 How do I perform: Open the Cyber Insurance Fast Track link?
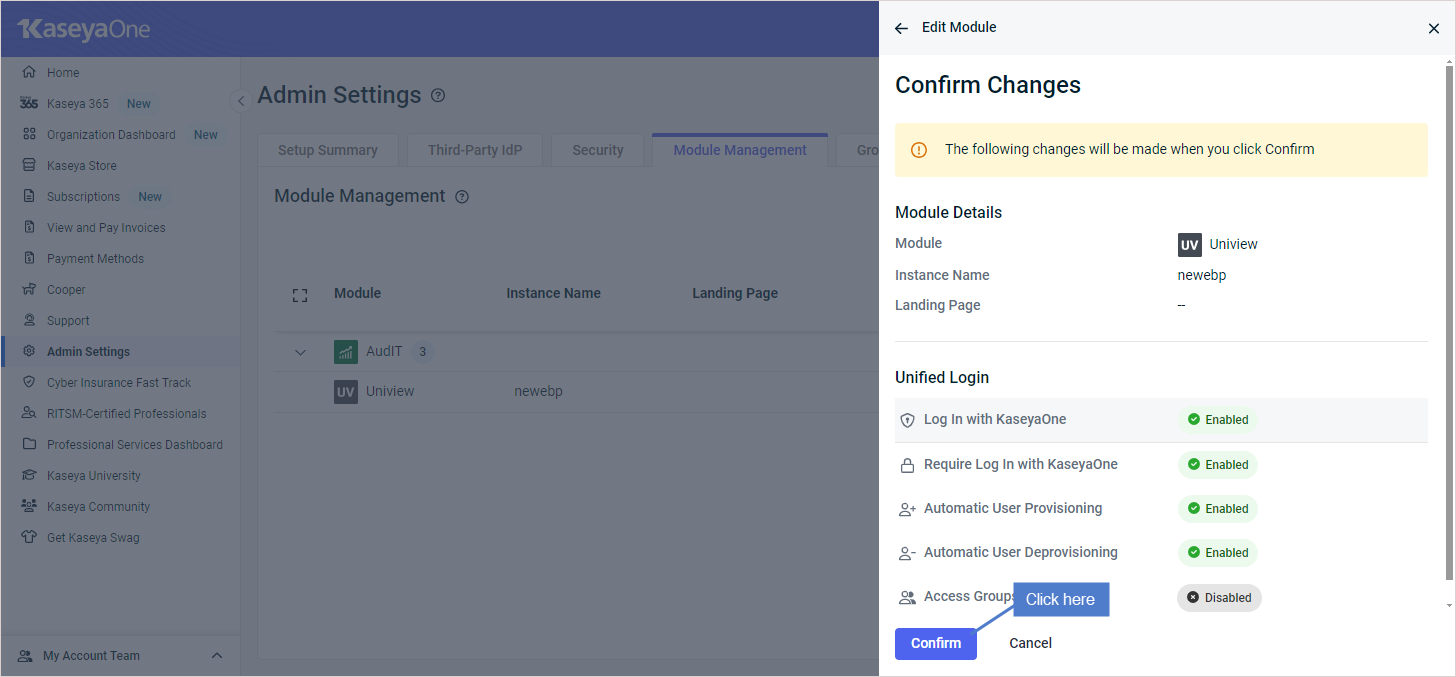pyautogui.click(x=120, y=382)
